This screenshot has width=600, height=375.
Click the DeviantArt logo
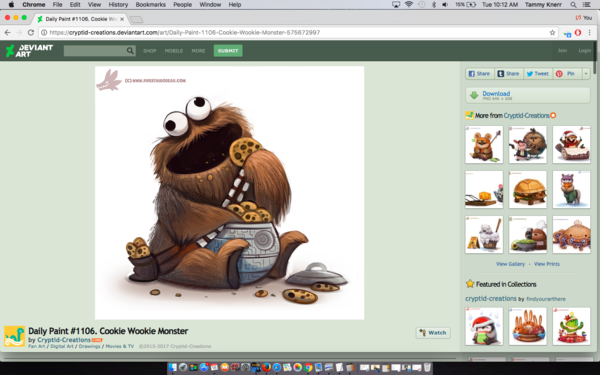coord(29,51)
